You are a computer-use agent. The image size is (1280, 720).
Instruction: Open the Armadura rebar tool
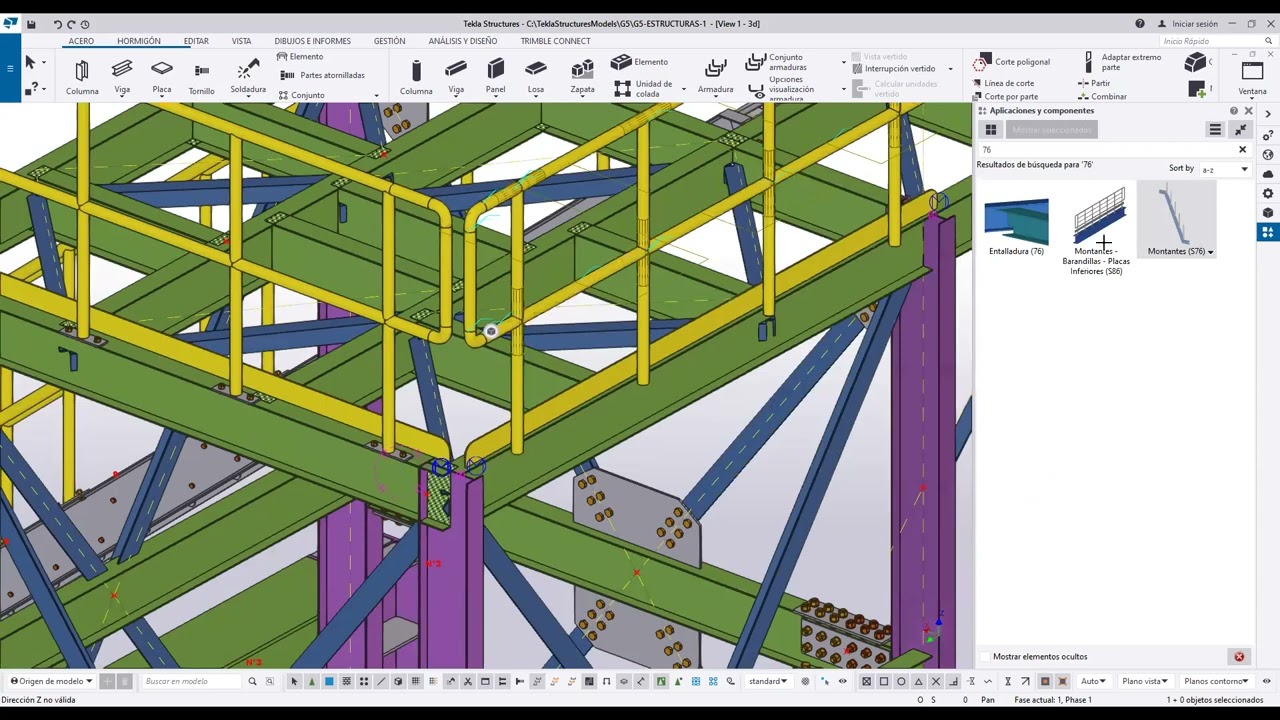(715, 77)
